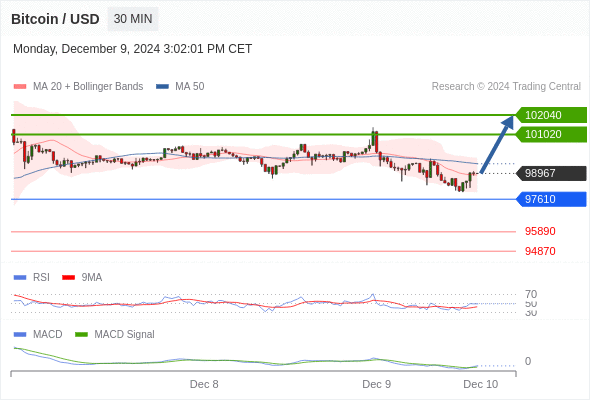The image size is (590, 400).
Task: Click the Dec 9 time axis label
Action: pos(376,384)
